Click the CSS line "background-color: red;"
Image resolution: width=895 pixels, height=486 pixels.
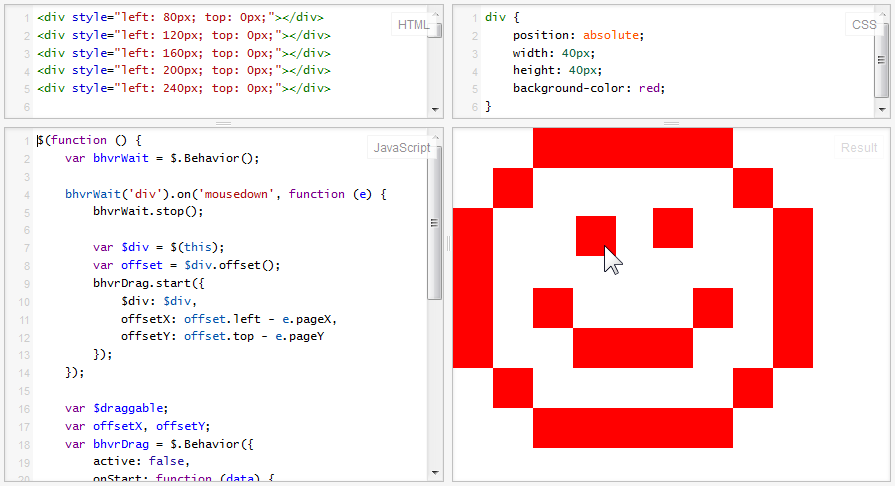(x=589, y=89)
